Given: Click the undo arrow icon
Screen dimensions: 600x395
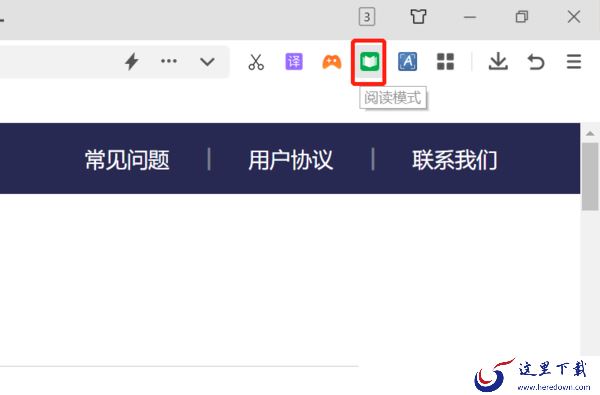Looking at the screenshot, I should pyautogui.click(x=536, y=62).
